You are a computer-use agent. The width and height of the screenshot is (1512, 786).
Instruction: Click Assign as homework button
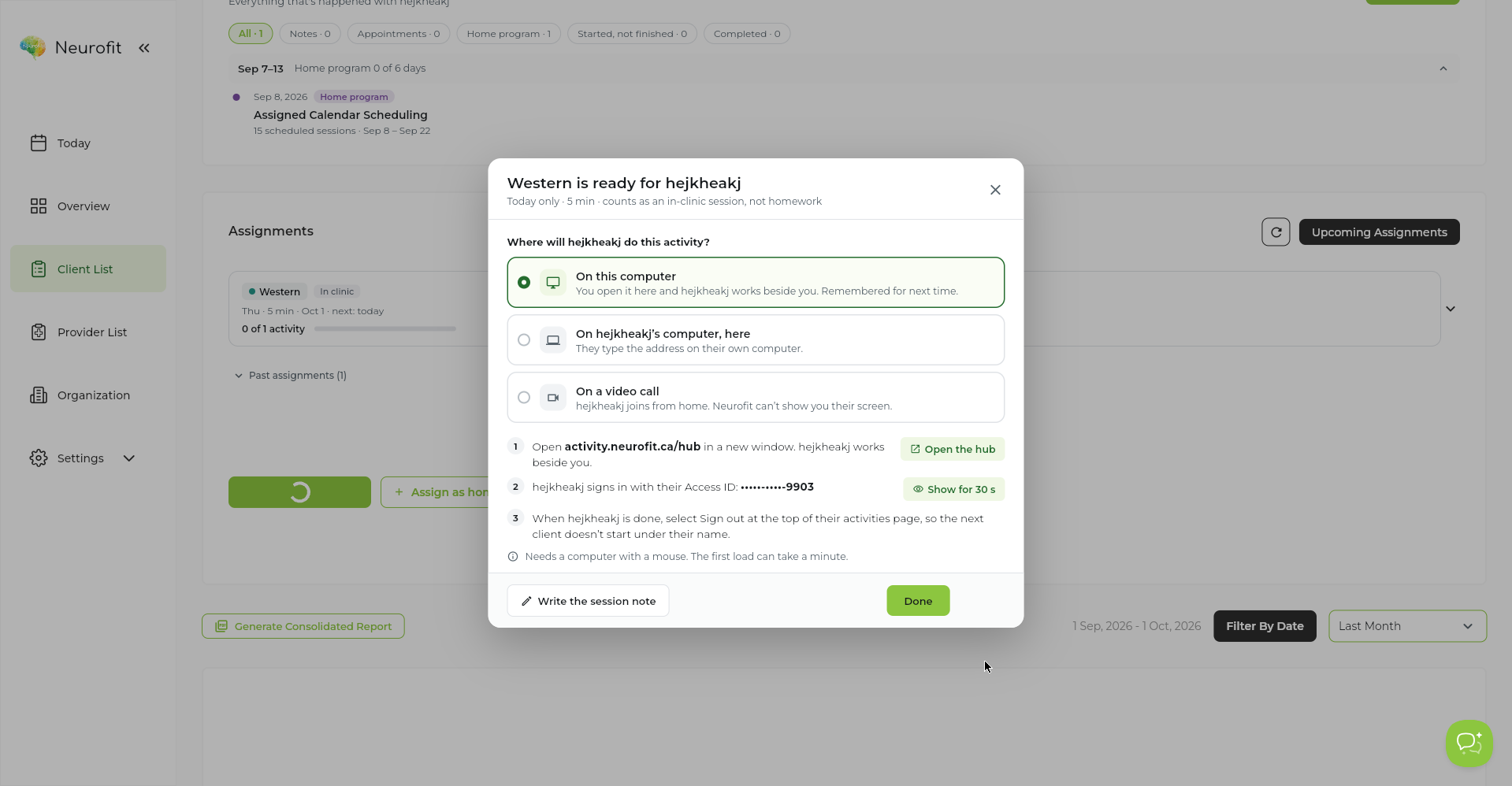[435, 492]
